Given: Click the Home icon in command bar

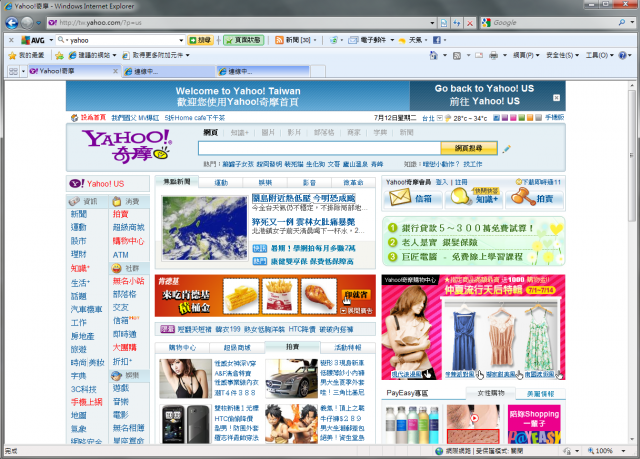Looking at the screenshot, I should coord(433,55).
